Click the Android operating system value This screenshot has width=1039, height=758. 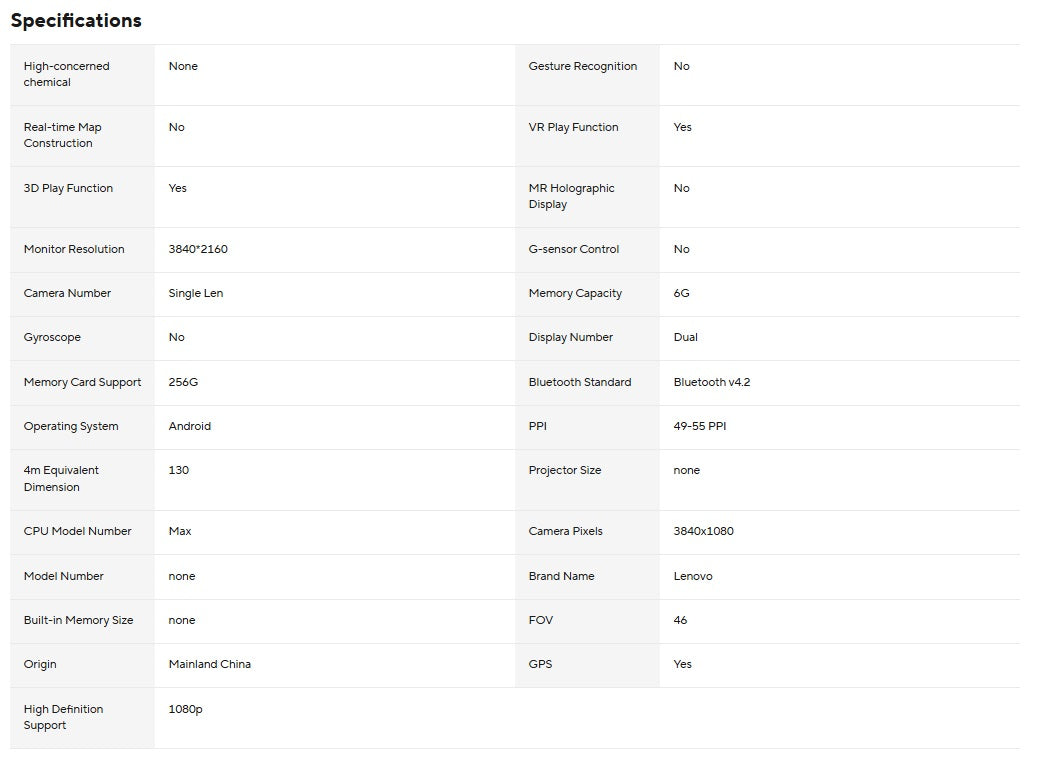[x=190, y=426]
